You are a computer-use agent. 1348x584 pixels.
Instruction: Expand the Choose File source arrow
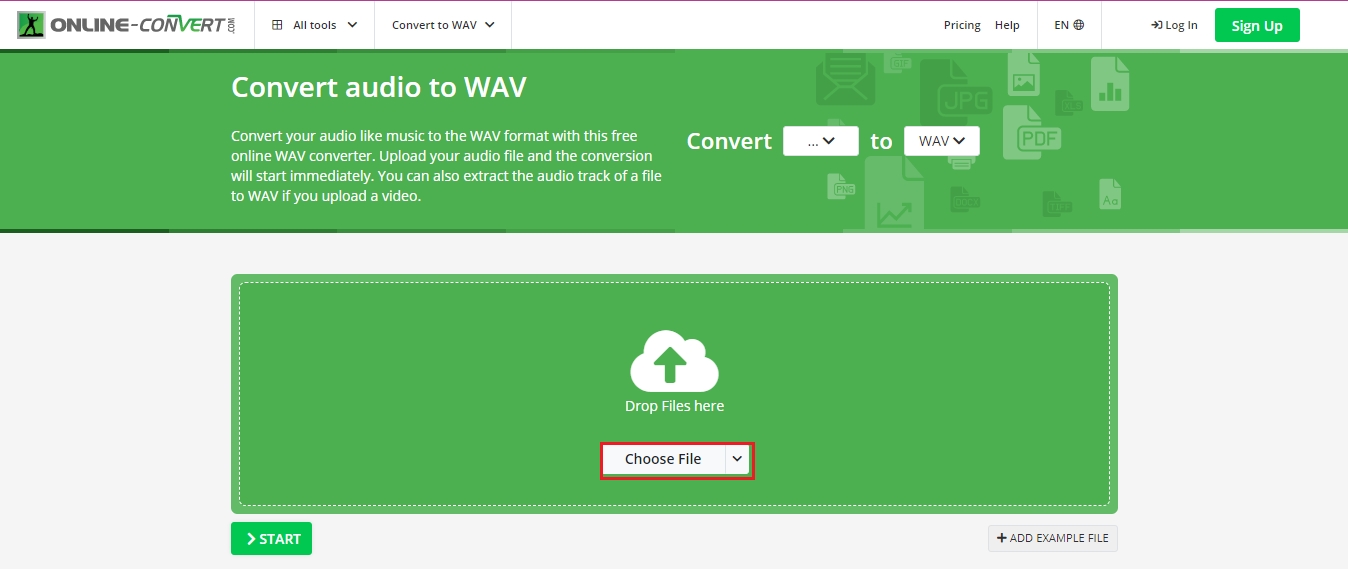pos(737,459)
